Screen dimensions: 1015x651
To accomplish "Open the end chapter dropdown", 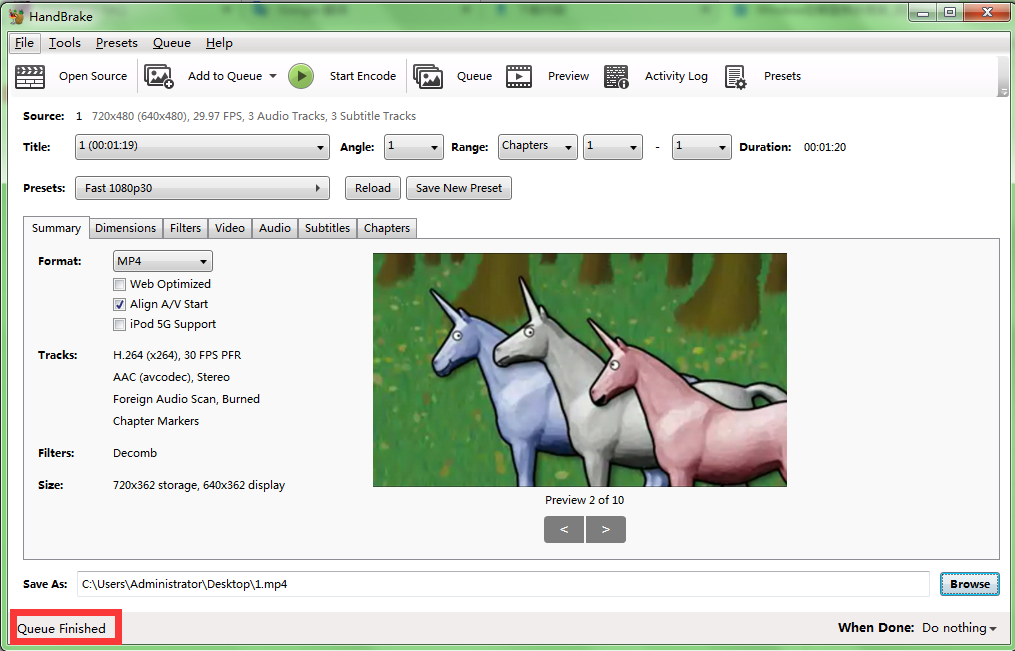I will point(702,147).
